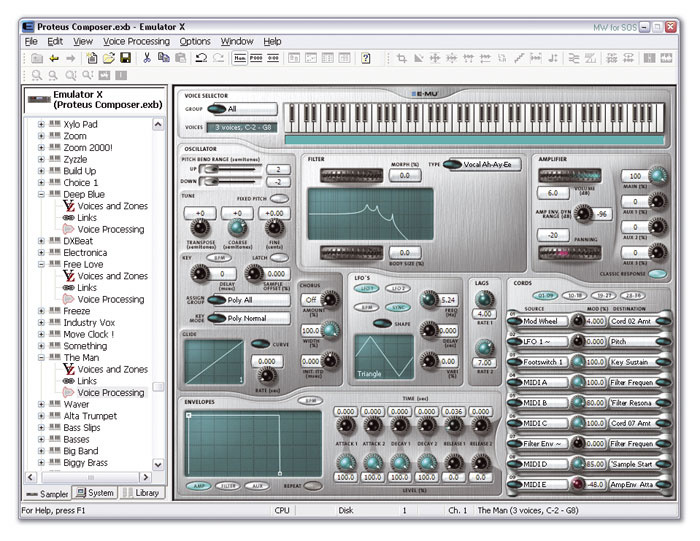The width and height of the screenshot is (700, 541).
Task: Select the LFO 2 button
Action: click(x=398, y=290)
